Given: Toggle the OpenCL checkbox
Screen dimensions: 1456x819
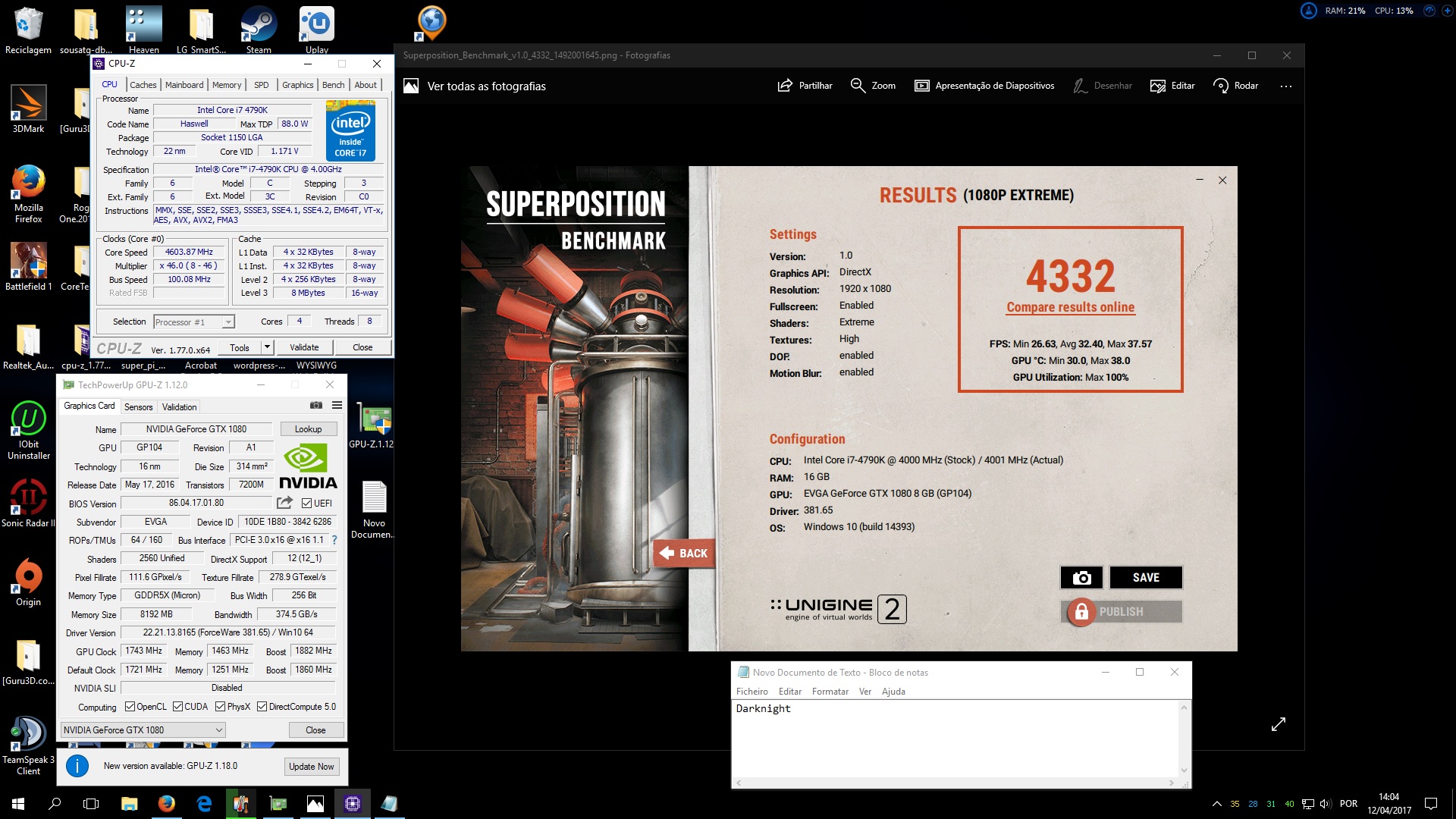Looking at the screenshot, I should click(130, 707).
